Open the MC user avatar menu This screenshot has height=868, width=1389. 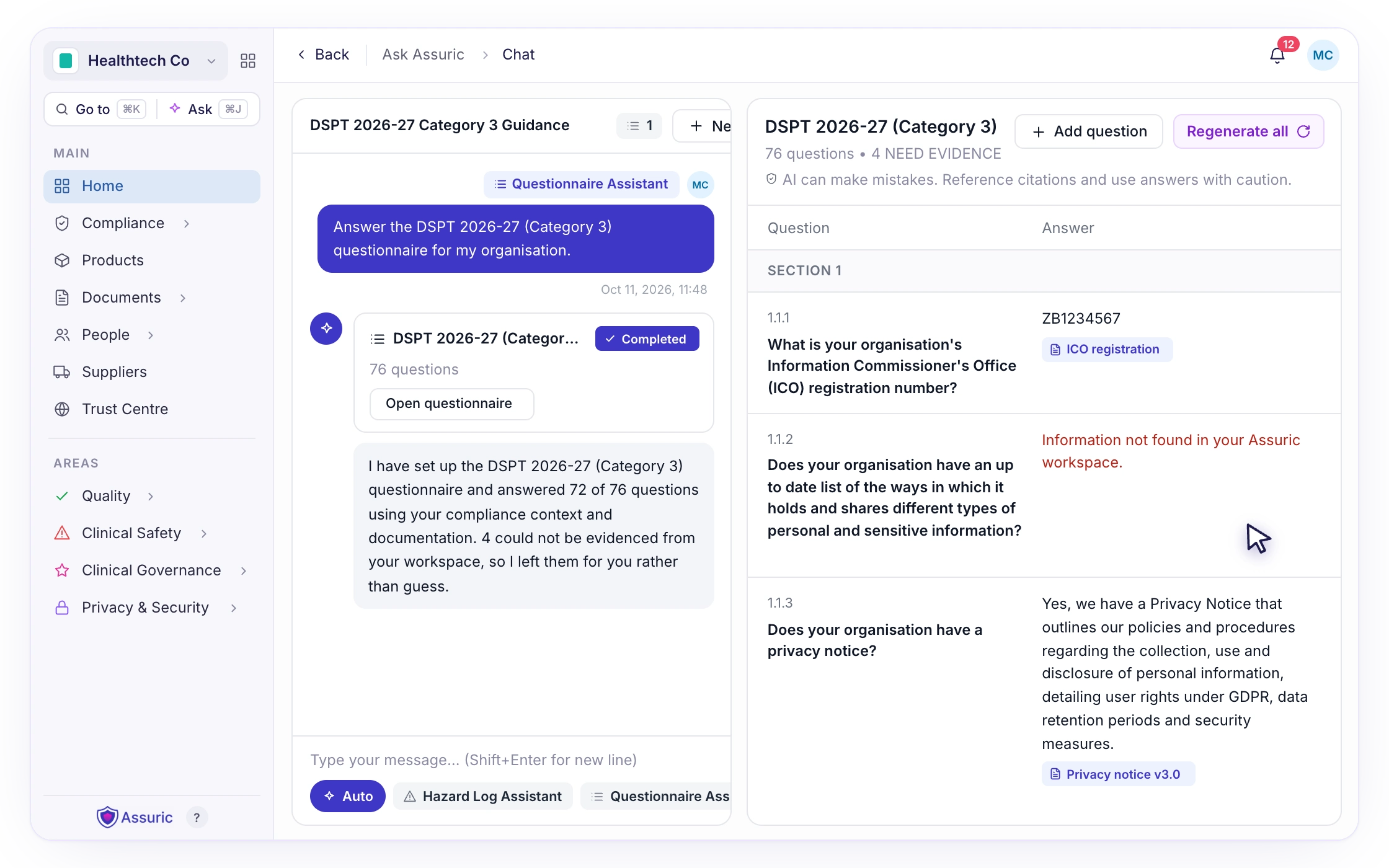[1323, 55]
